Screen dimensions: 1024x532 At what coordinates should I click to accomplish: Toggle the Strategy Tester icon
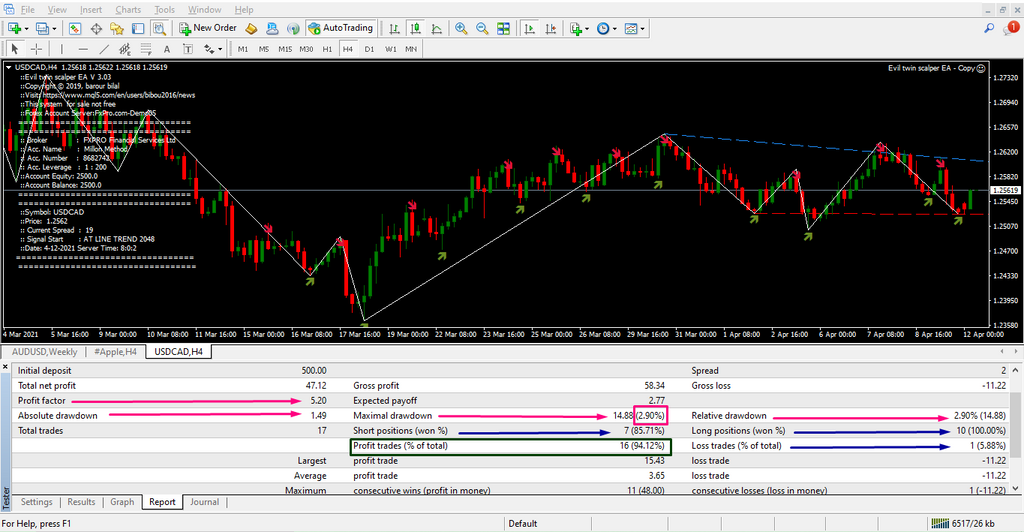click(159, 28)
